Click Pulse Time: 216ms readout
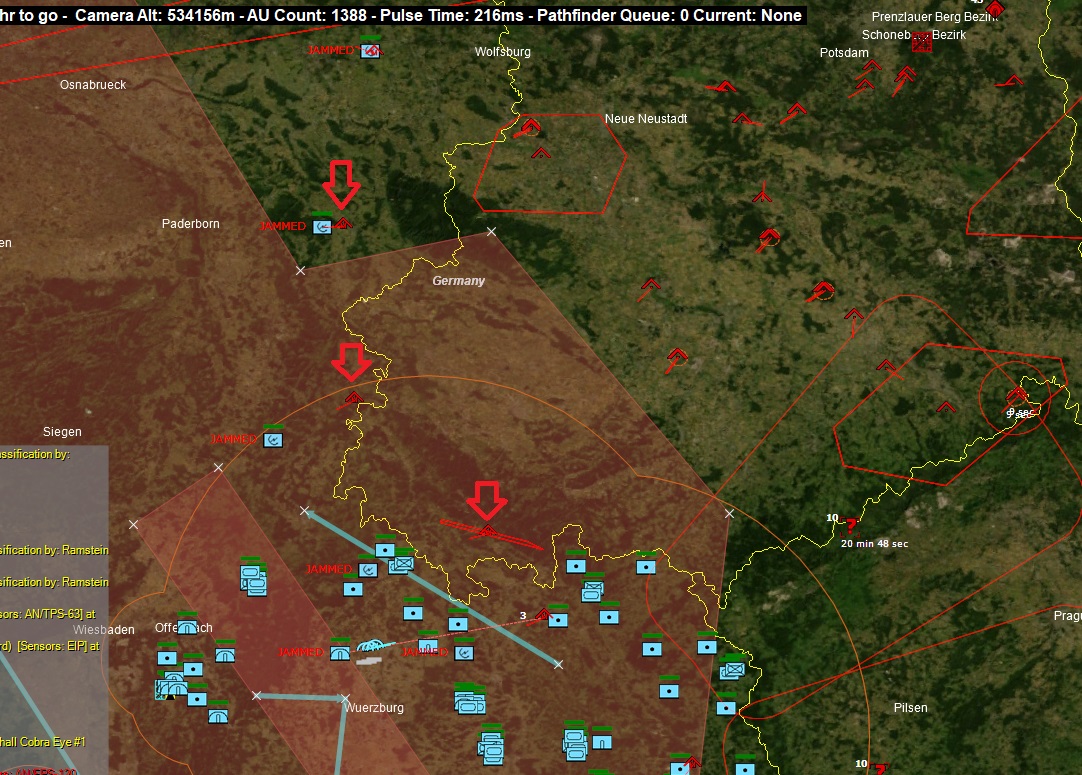The width and height of the screenshot is (1082, 775). (x=452, y=15)
